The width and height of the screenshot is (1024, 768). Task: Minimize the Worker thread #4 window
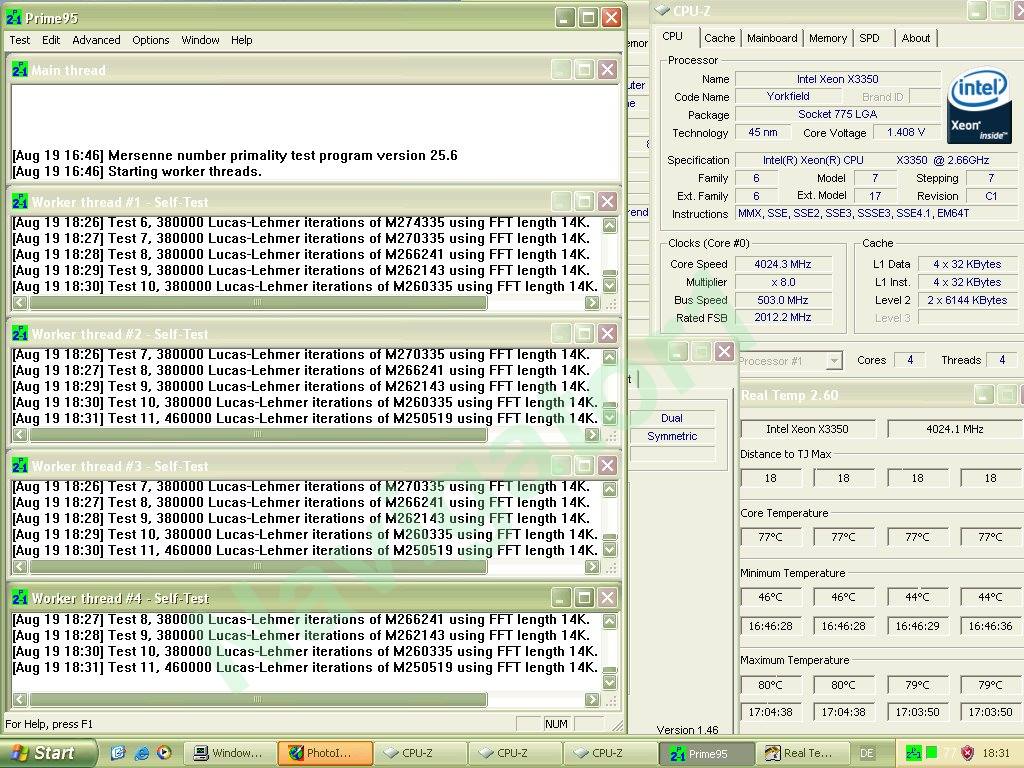pyautogui.click(x=561, y=598)
